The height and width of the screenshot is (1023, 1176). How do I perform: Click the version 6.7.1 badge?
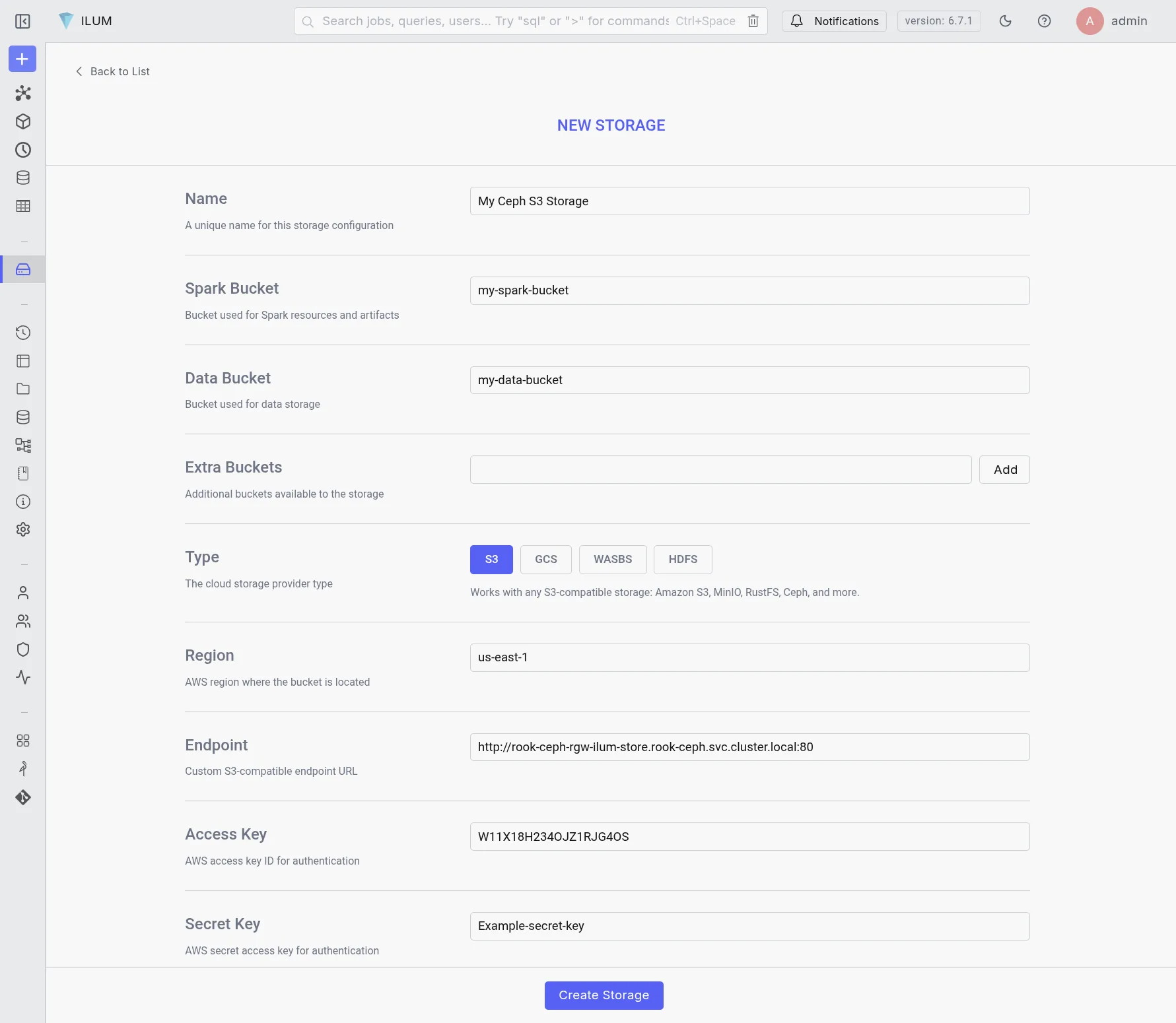(938, 21)
